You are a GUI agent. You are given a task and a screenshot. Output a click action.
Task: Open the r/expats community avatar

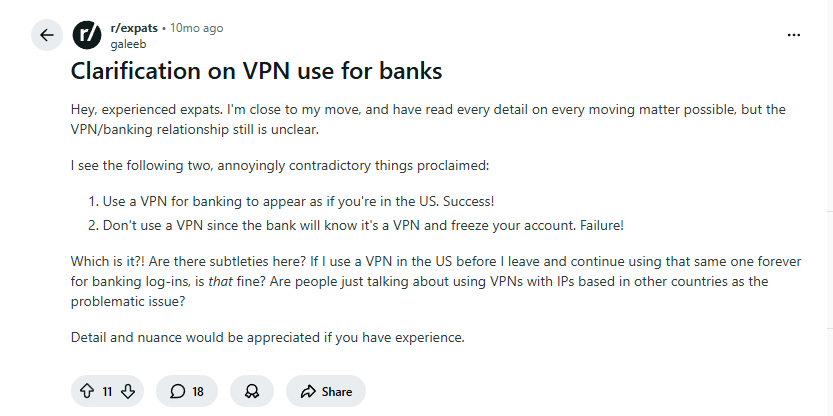pyautogui.click(x=87, y=36)
